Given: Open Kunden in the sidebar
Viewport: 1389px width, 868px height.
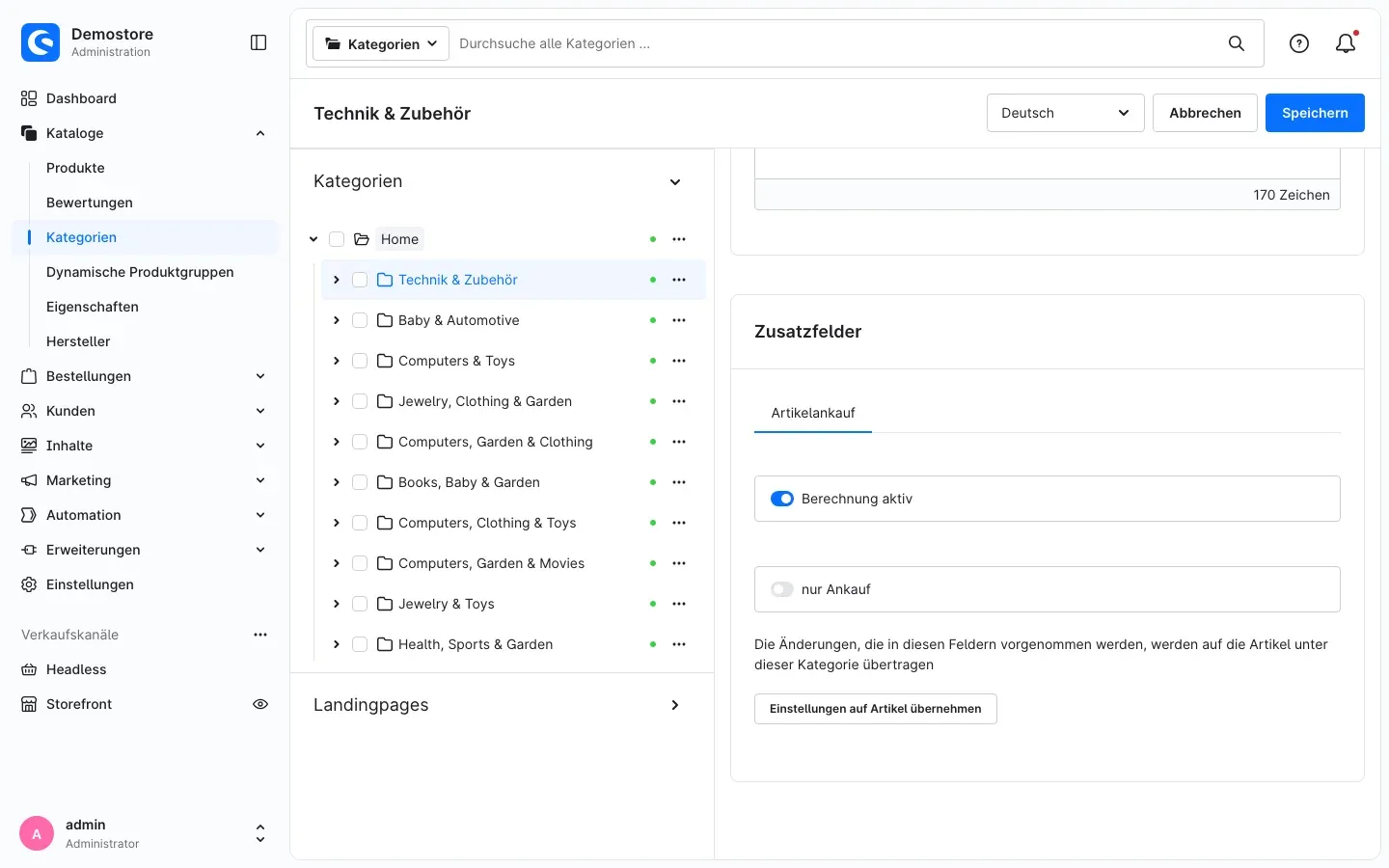Looking at the screenshot, I should [145, 411].
